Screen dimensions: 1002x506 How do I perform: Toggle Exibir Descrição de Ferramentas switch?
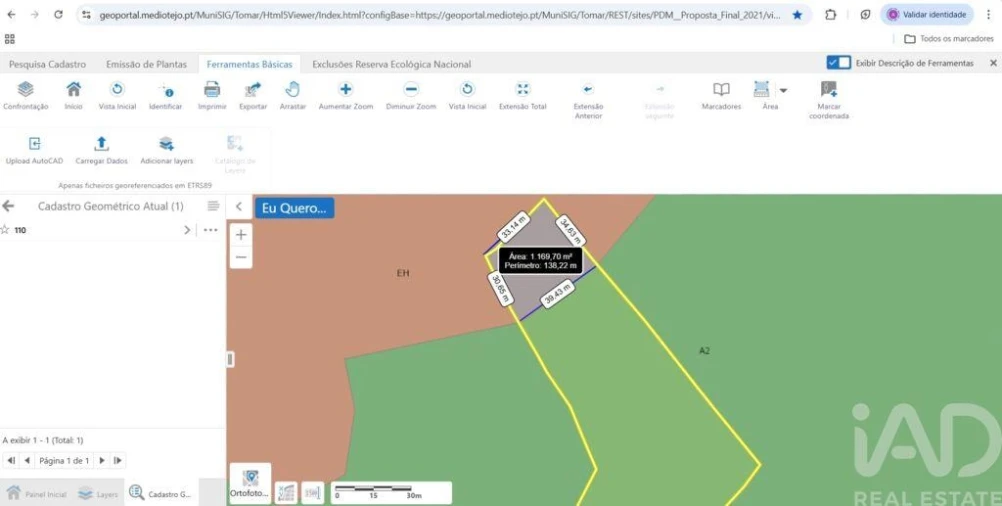(x=838, y=63)
